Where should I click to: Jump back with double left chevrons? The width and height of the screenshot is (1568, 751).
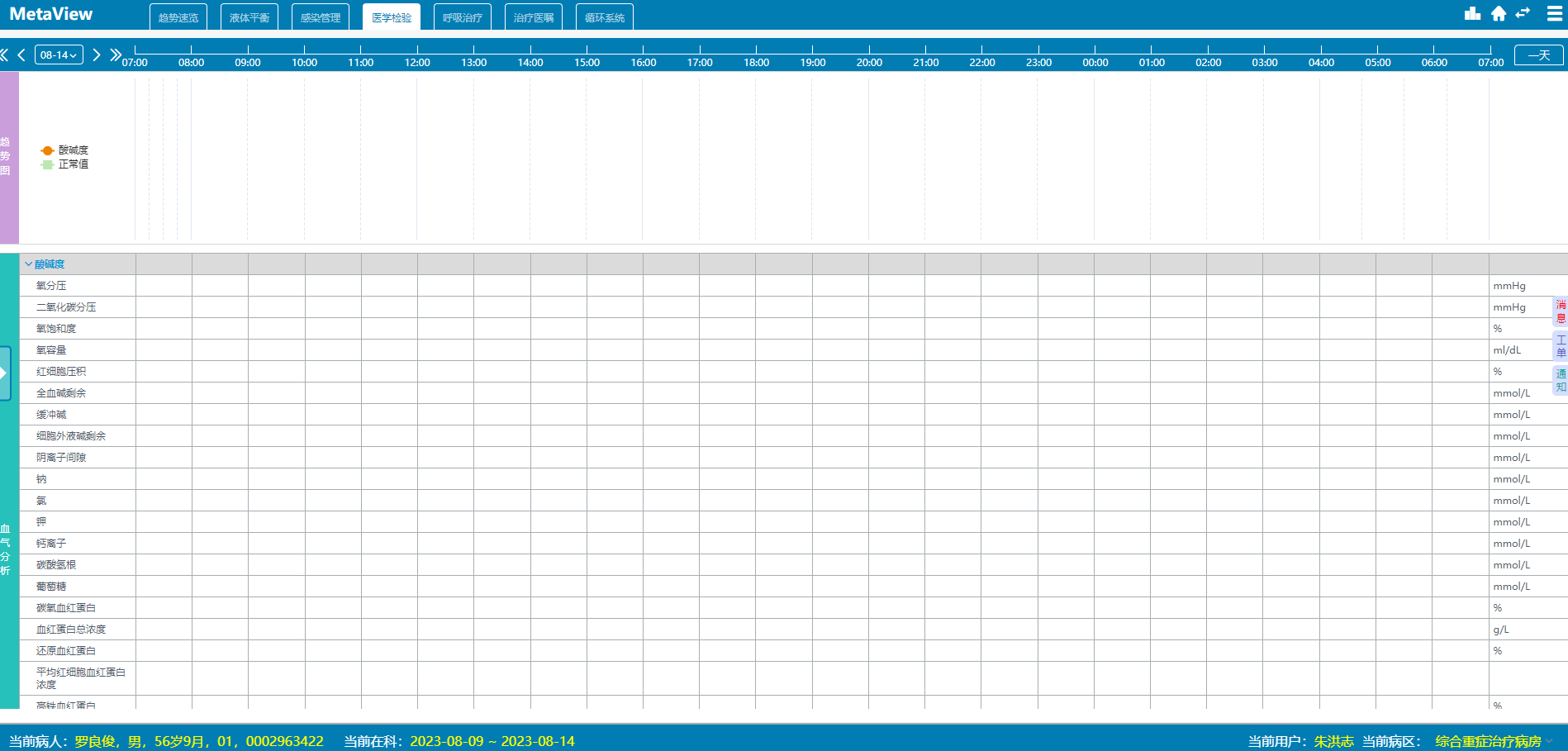(x=5, y=55)
